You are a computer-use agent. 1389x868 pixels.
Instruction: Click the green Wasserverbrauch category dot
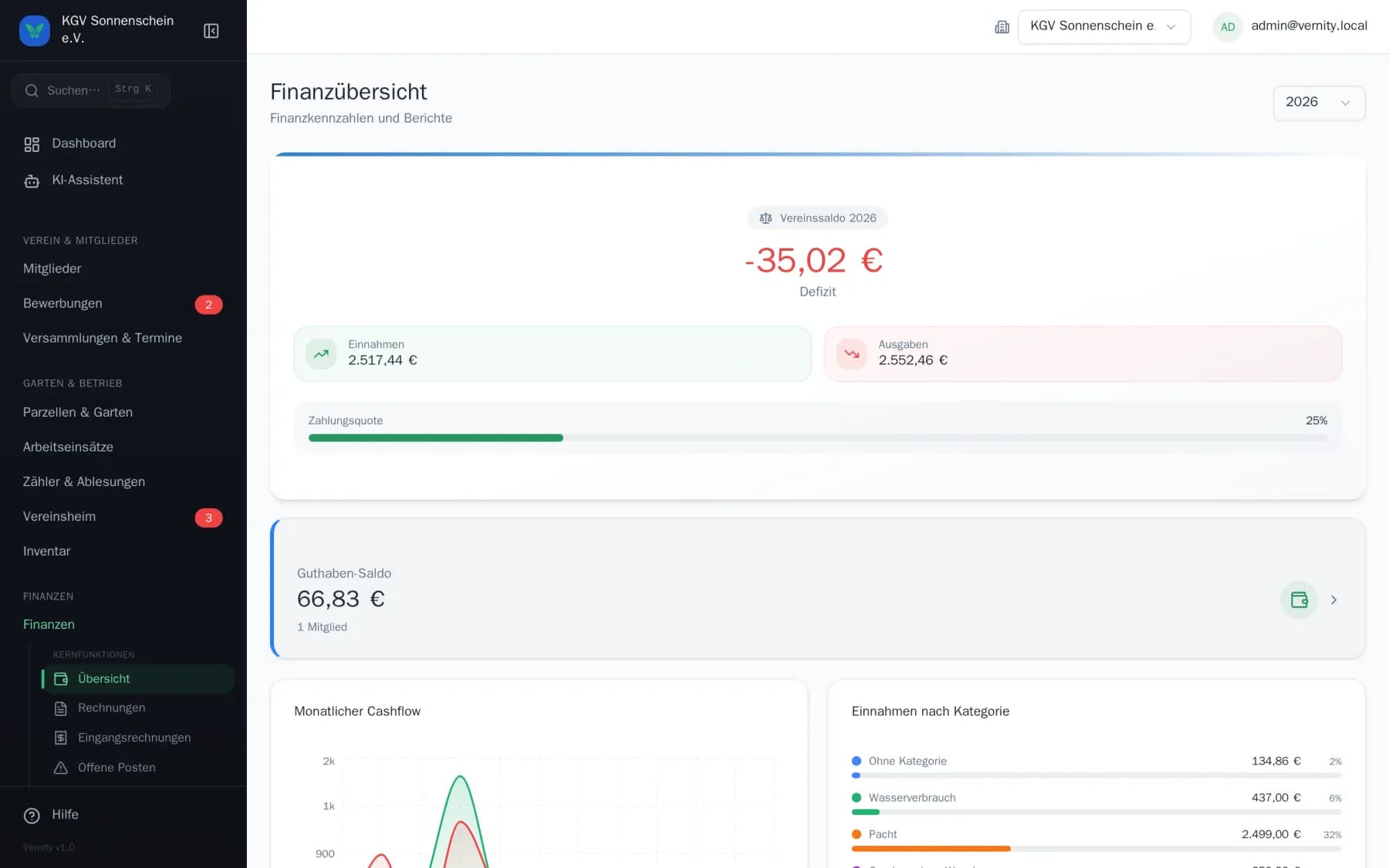857,798
